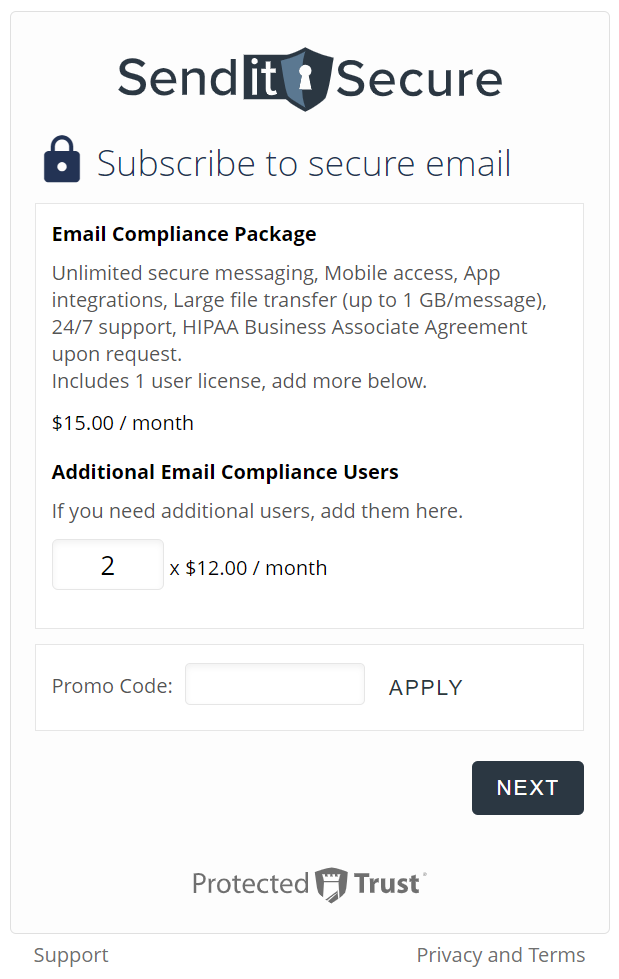619x979 pixels.
Task: Continue with the NEXT button
Action: 528,787
